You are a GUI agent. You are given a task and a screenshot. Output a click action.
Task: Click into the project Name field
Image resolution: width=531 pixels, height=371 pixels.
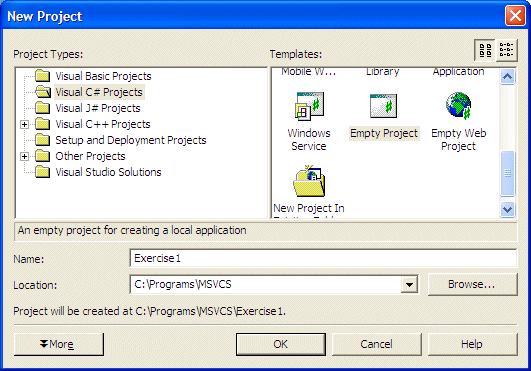coord(323,259)
